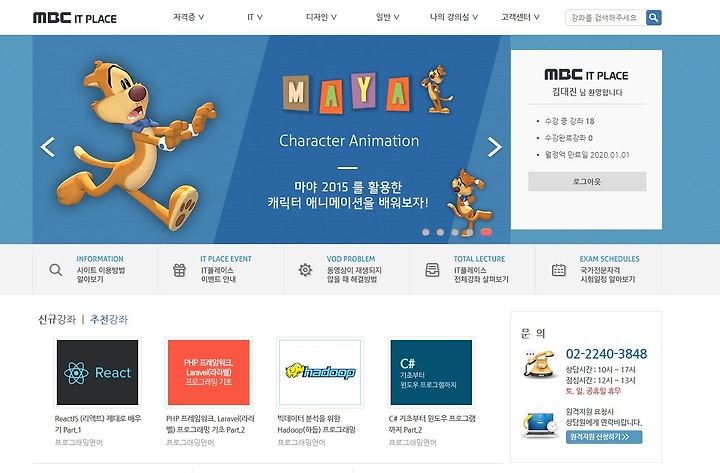Image resolution: width=720 pixels, height=473 pixels.
Task: Advance to the next banner slide arrow
Action: click(495, 147)
